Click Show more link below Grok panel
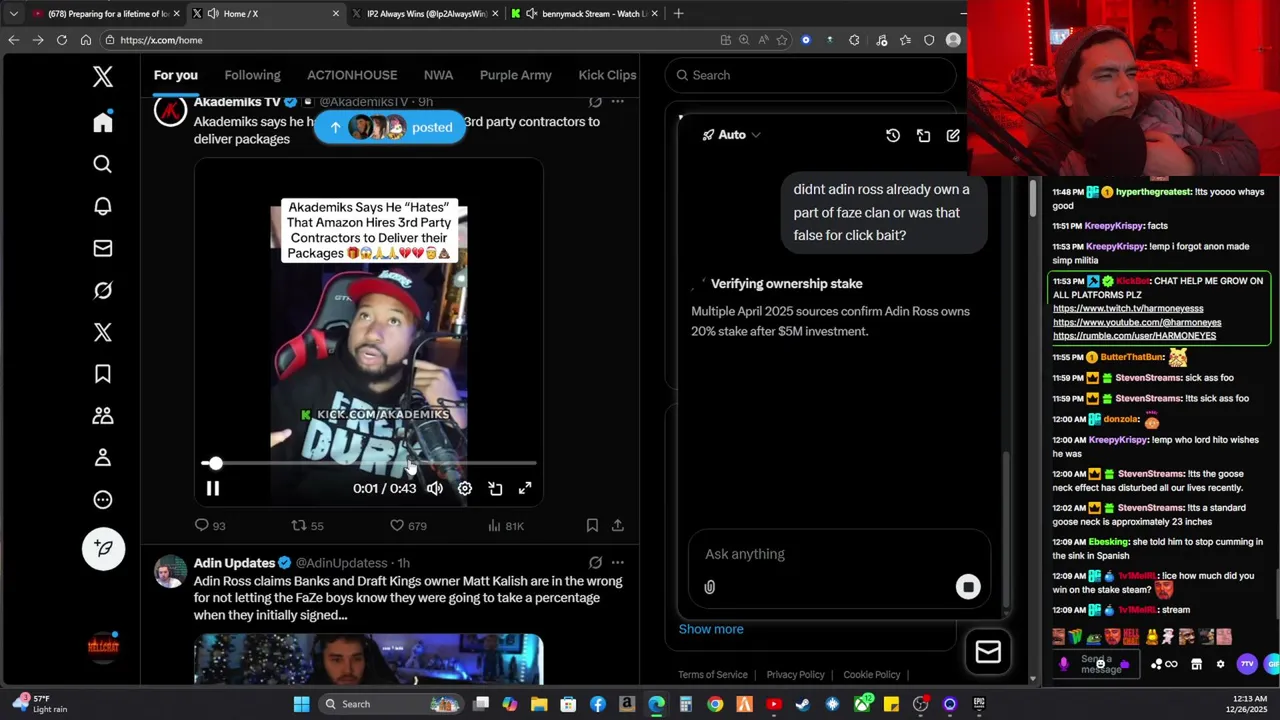The image size is (1280, 720). click(x=711, y=629)
